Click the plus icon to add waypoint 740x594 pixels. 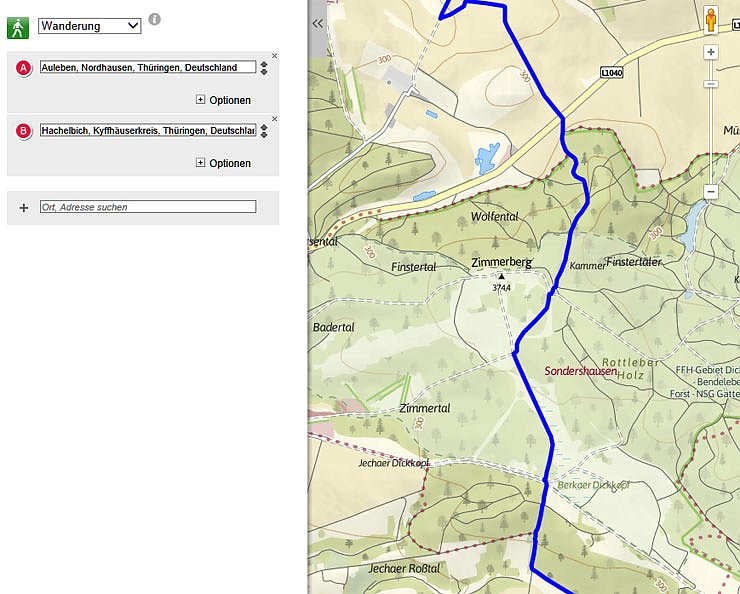point(24,208)
